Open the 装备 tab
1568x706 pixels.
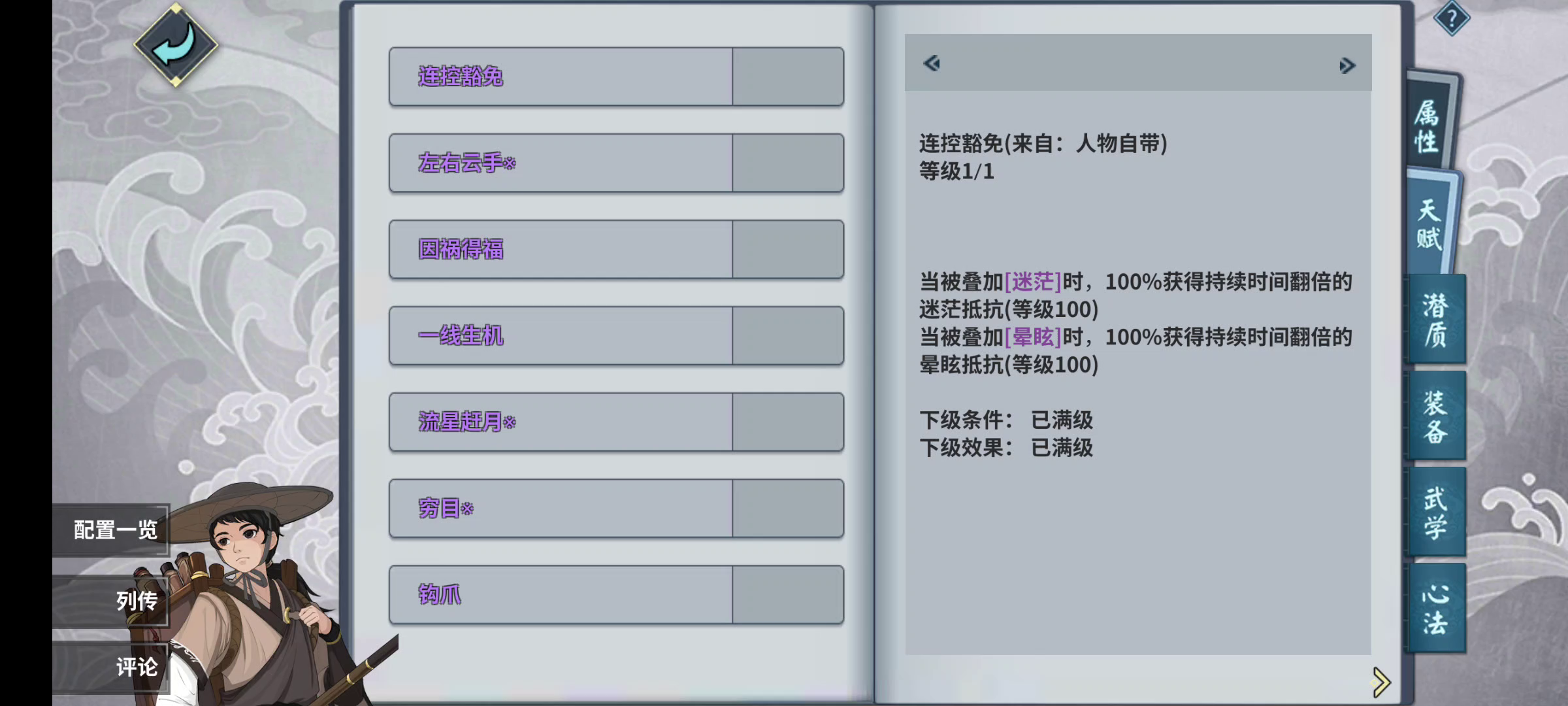pyautogui.click(x=1435, y=416)
